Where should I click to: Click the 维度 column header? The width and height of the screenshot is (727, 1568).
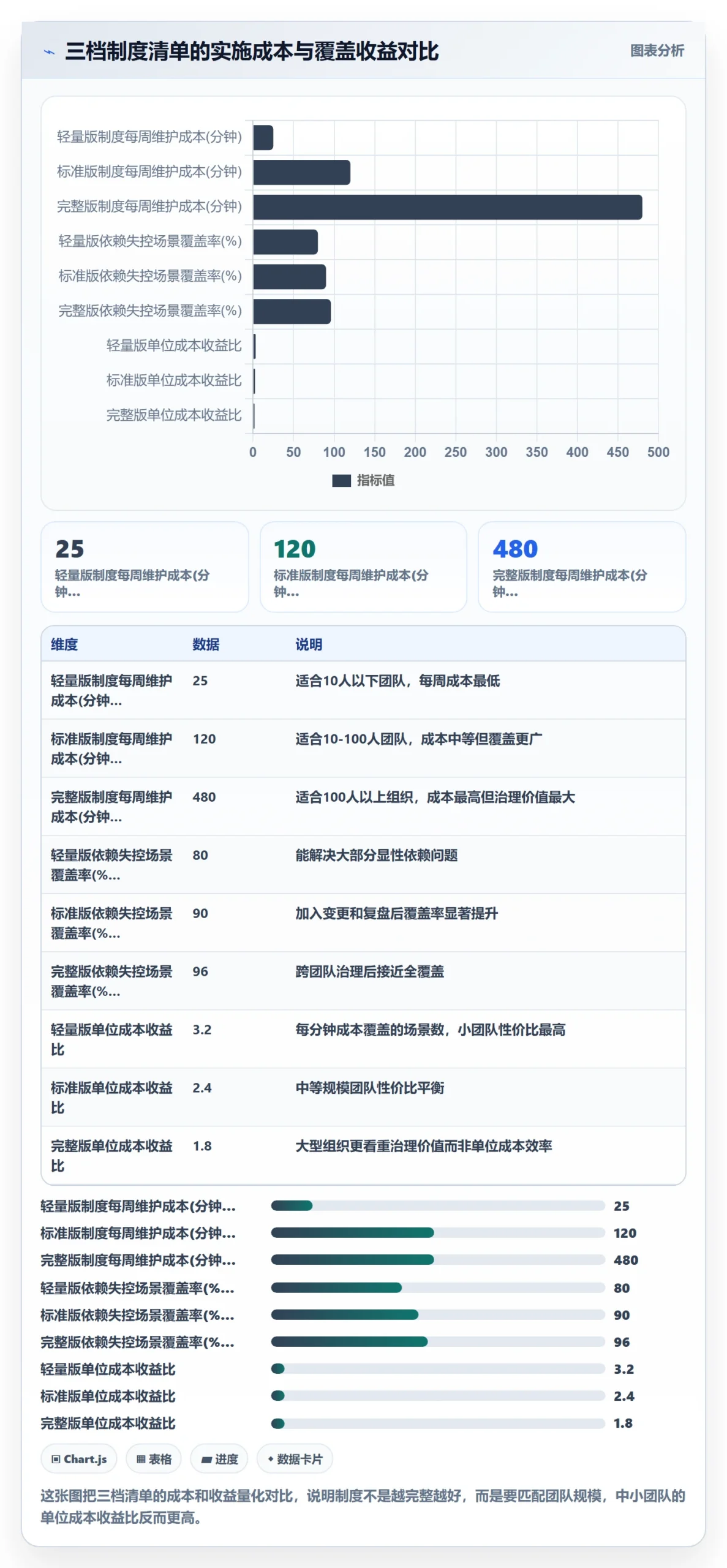click(64, 644)
